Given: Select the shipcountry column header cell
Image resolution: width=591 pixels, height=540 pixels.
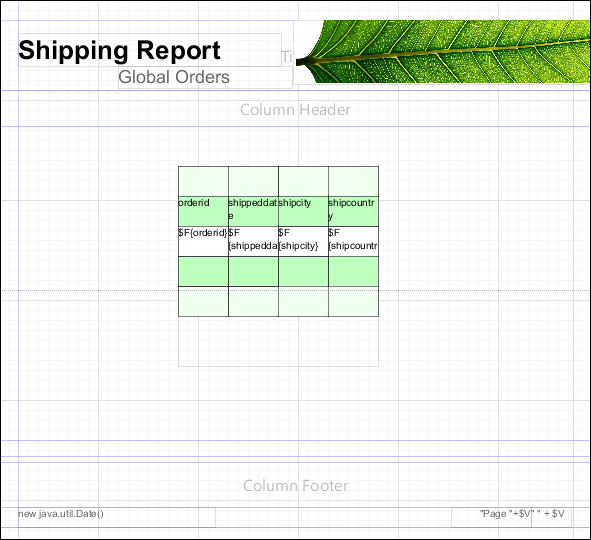Looking at the screenshot, I should coord(354,211).
